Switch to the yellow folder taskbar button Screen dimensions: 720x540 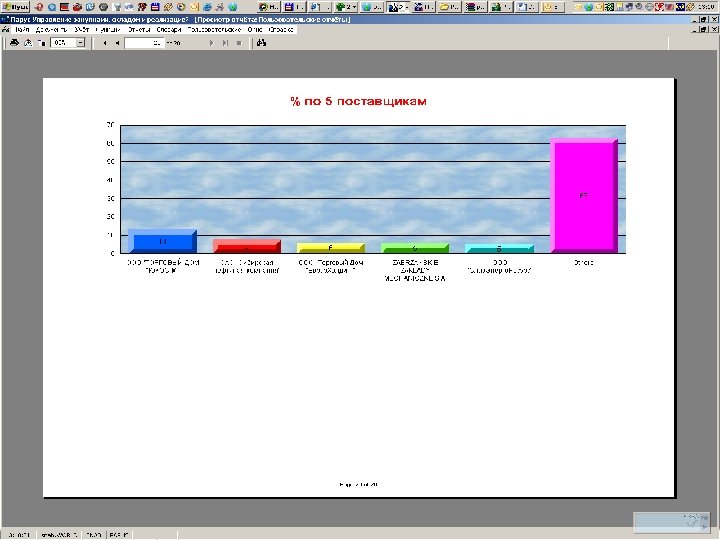pos(449,7)
